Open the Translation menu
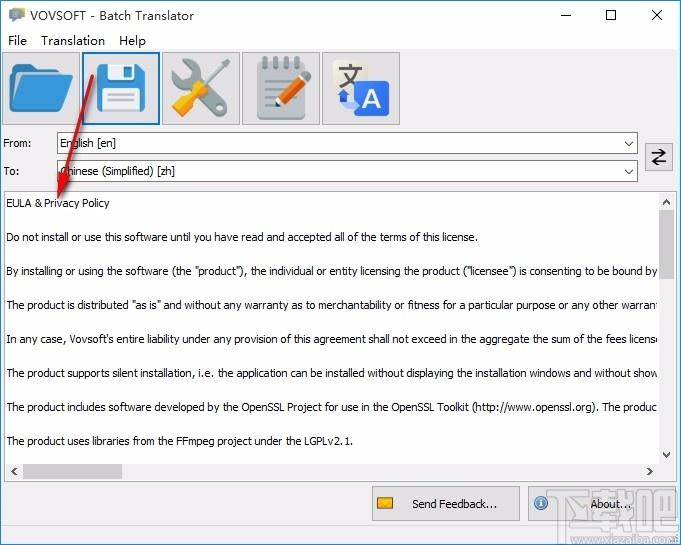681x545 pixels. pyautogui.click(x=73, y=41)
